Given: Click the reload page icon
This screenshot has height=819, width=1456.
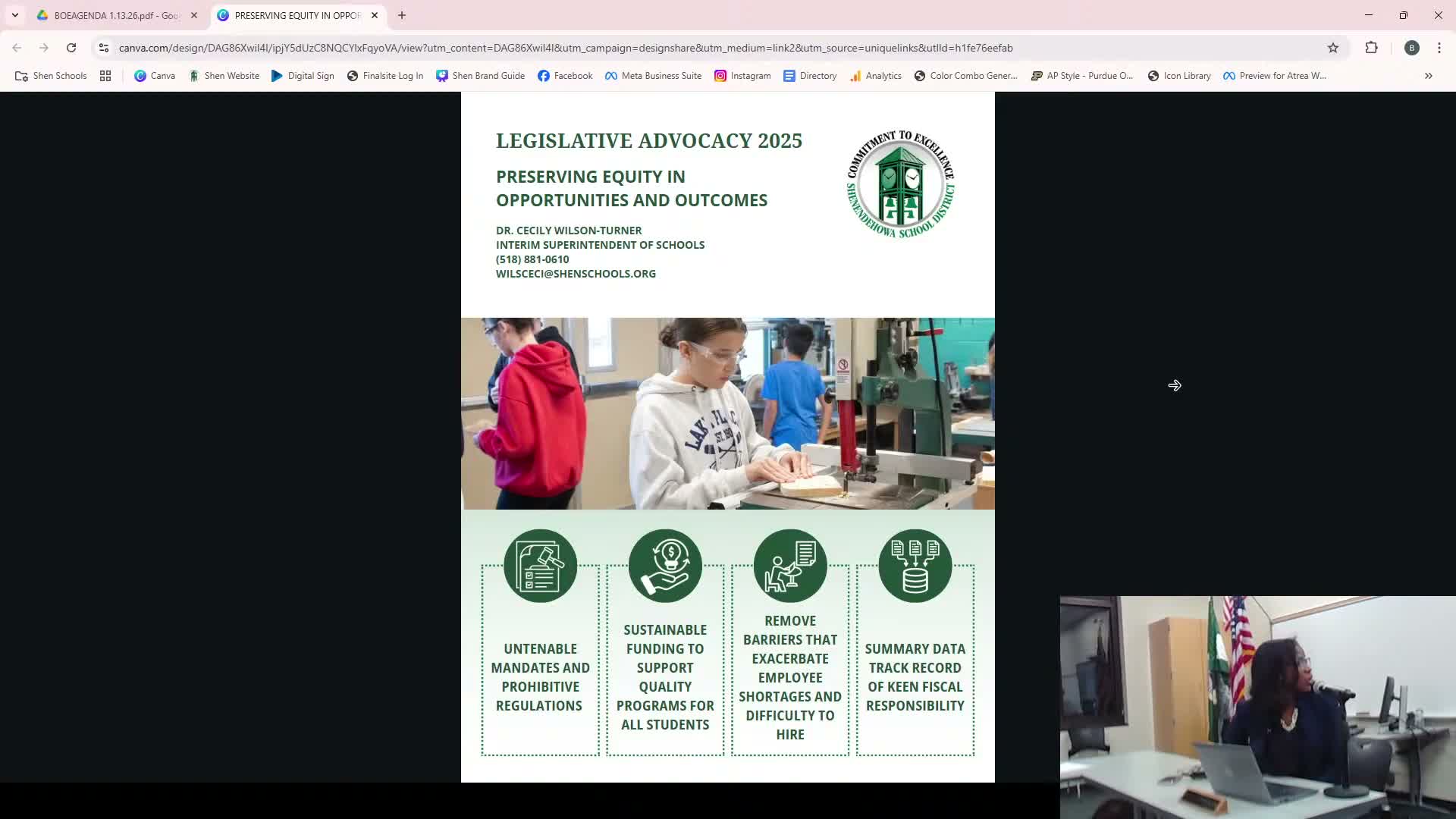Looking at the screenshot, I should (x=71, y=48).
